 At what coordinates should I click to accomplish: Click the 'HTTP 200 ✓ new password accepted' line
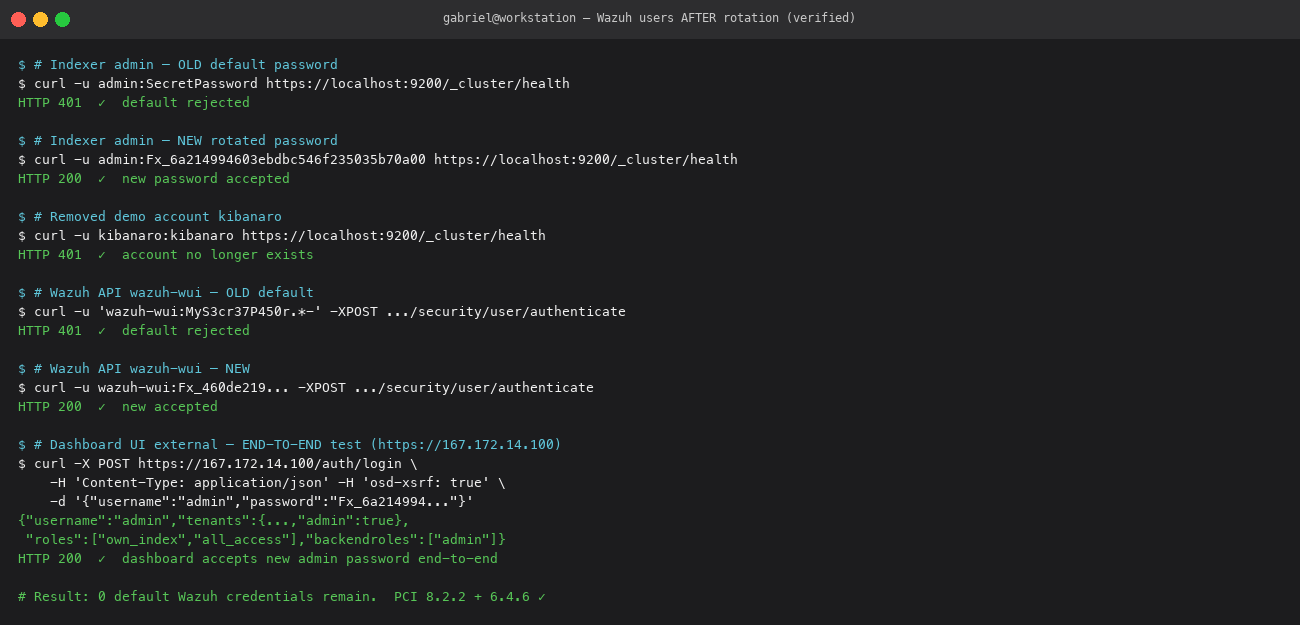[154, 179]
